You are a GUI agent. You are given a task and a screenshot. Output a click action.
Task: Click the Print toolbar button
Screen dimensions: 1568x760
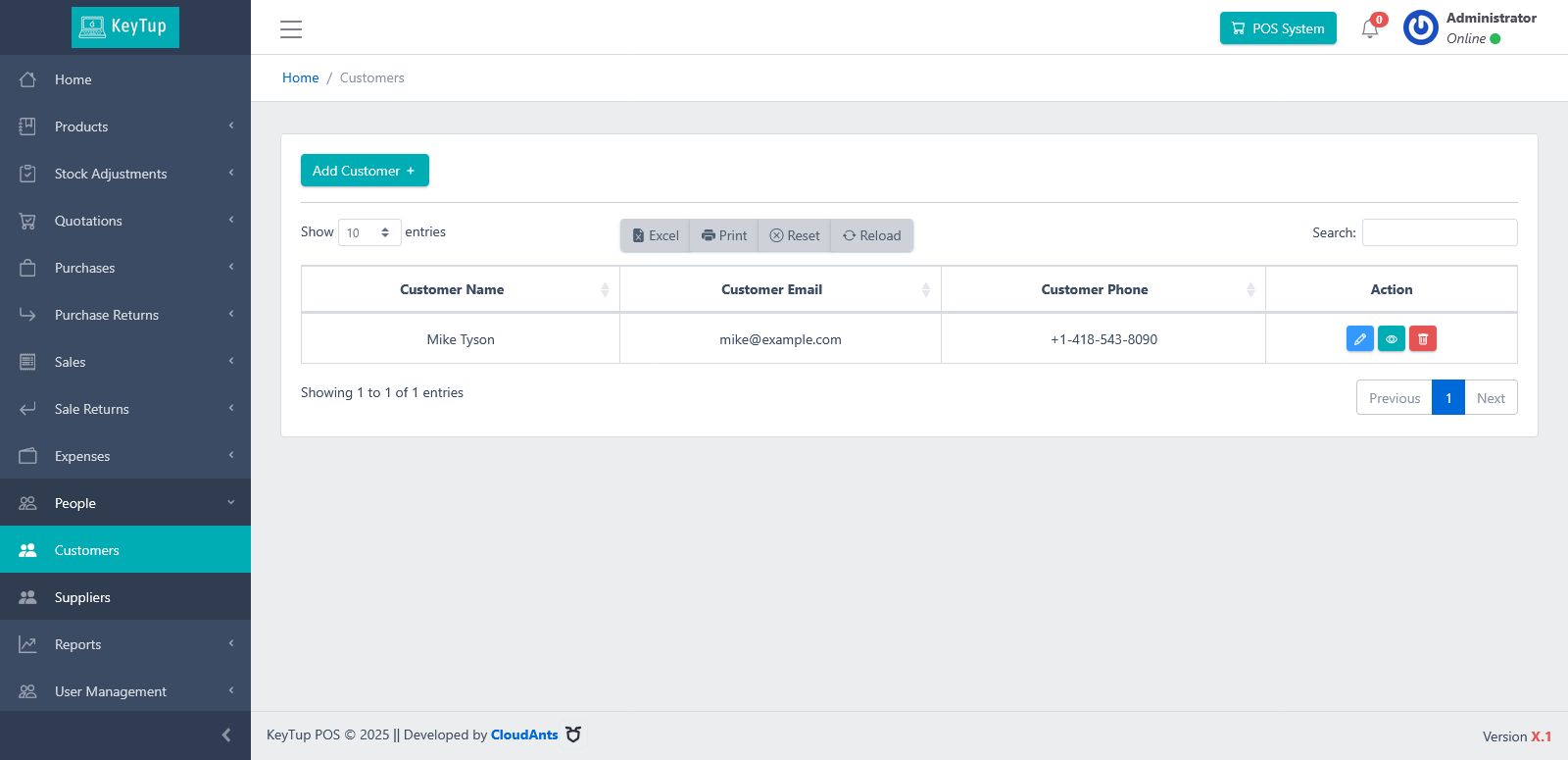coord(724,235)
